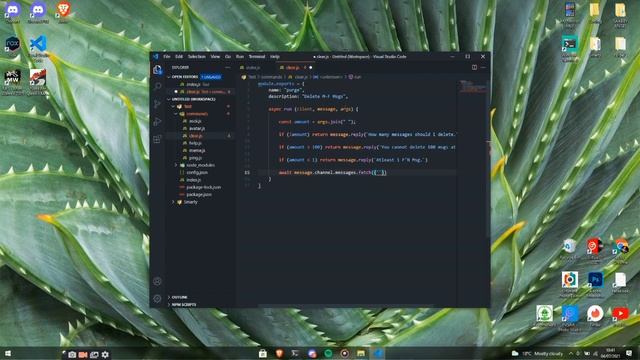Open Nox desktop shortcut
This screenshot has height=360, width=640.
(12, 45)
